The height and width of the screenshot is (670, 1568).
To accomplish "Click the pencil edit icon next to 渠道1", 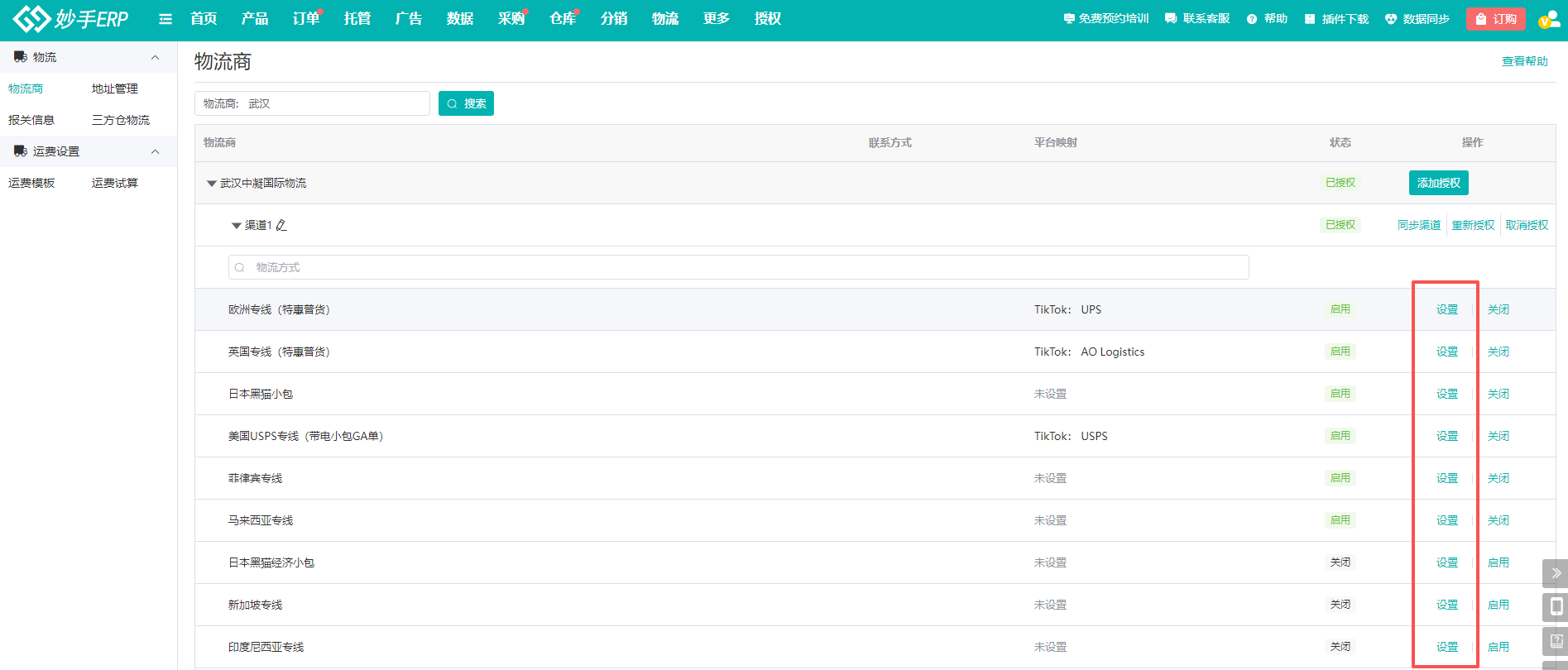I will [x=281, y=225].
